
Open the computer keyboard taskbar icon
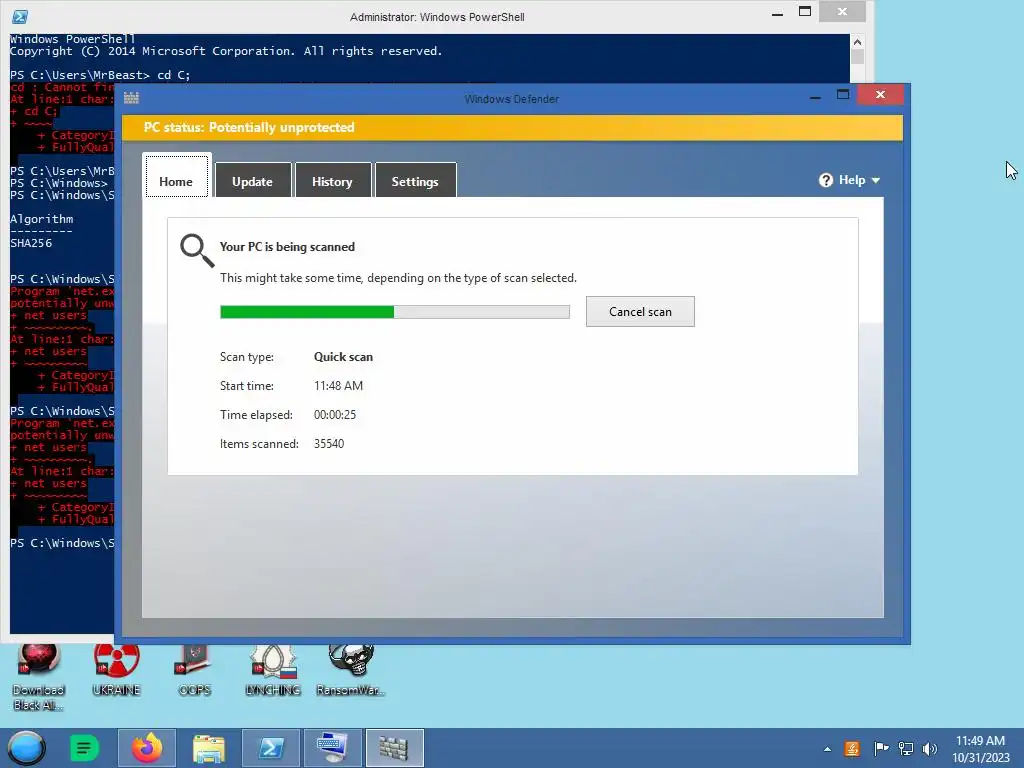(332, 748)
